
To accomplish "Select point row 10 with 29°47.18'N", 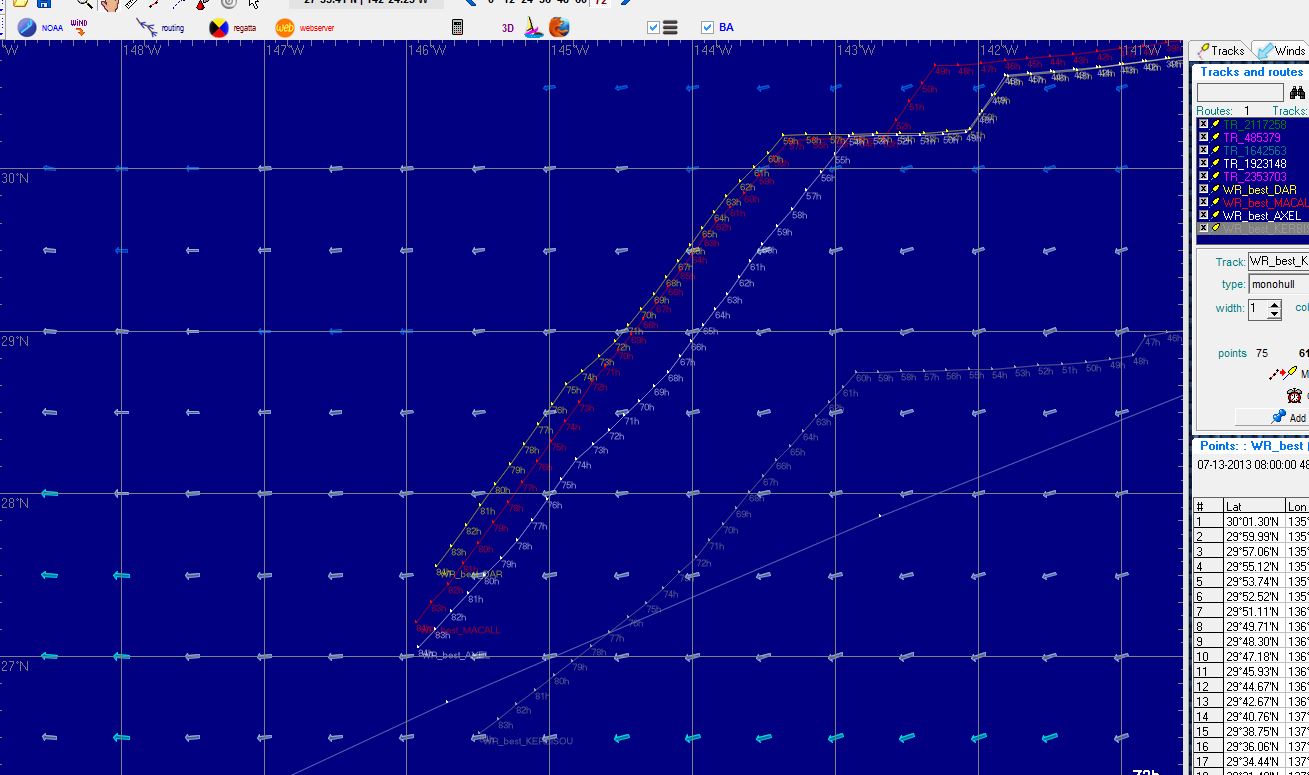I will coord(1251,656).
